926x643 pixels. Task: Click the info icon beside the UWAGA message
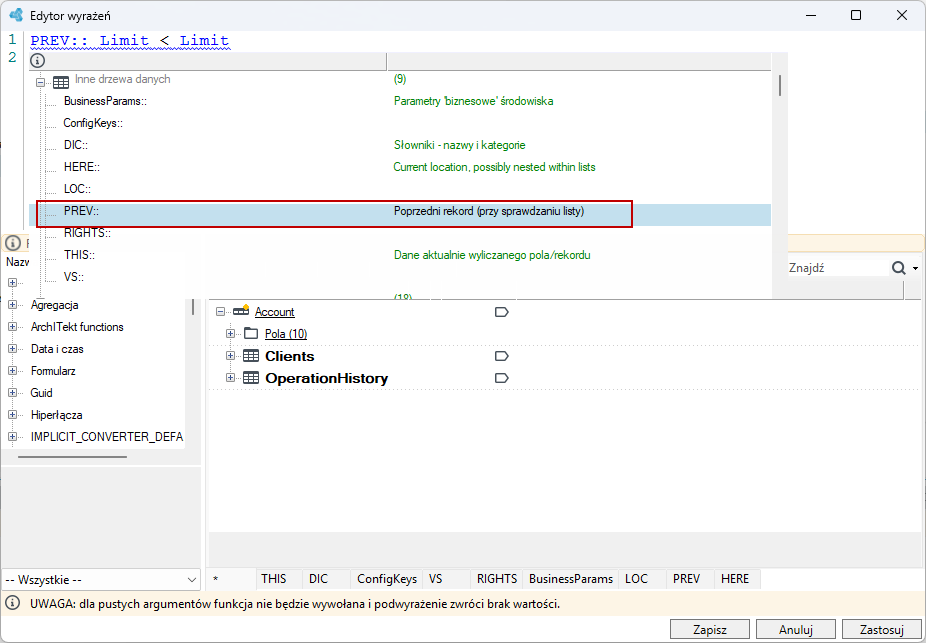click(12, 603)
